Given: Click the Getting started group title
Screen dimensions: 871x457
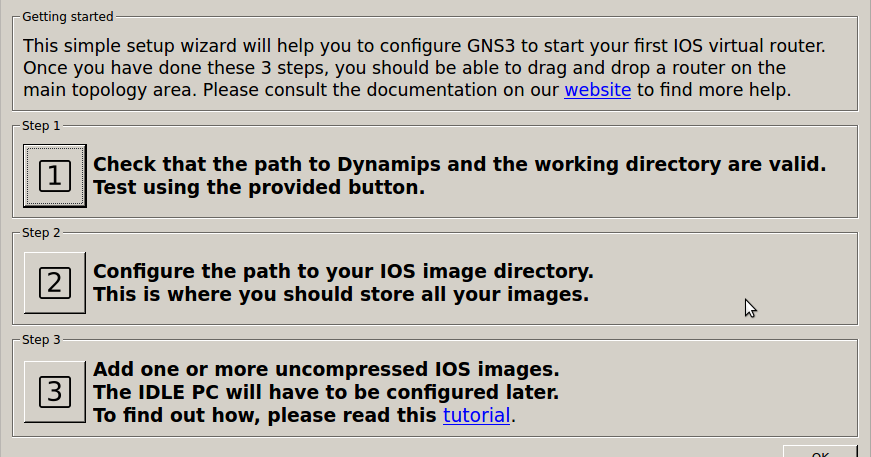Looking at the screenshot, I should click(x=68, y=17).
